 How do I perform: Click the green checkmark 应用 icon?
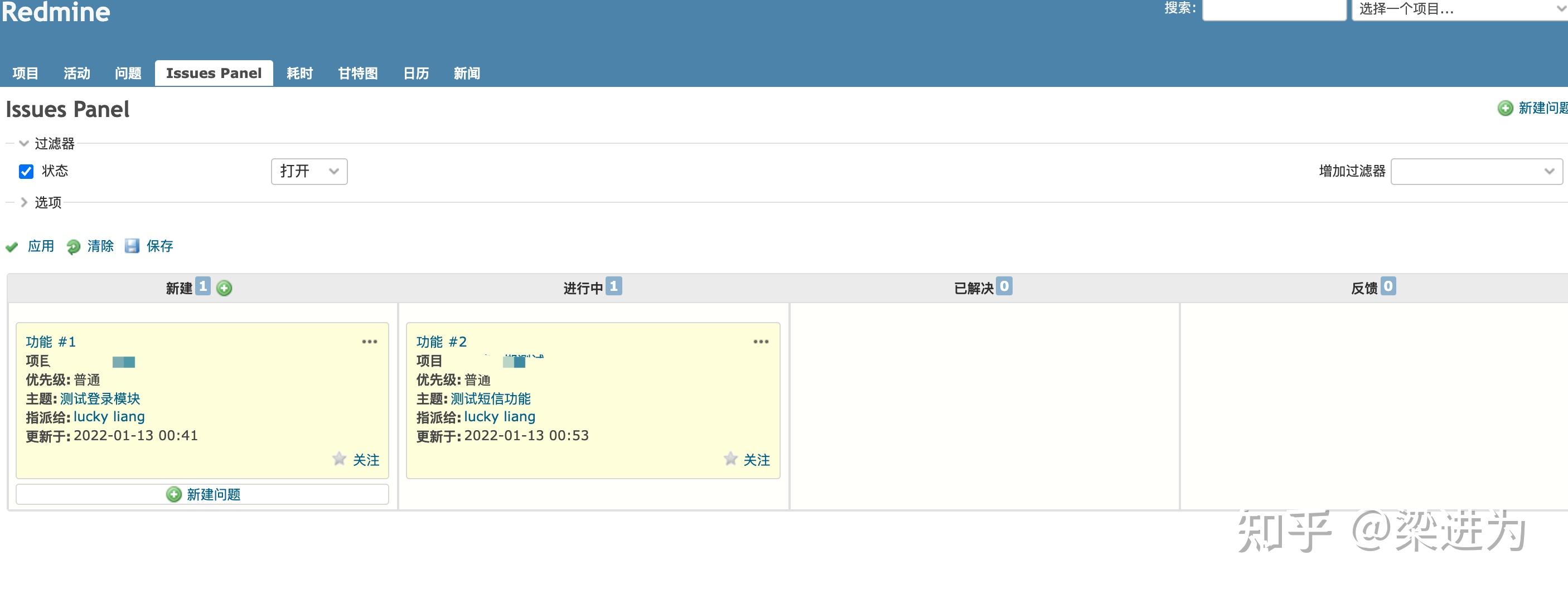click(12, 247)
